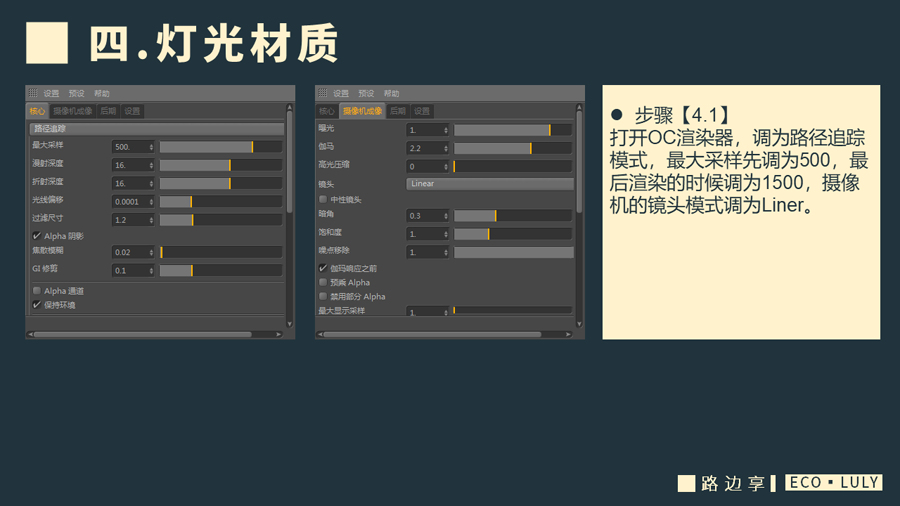Screen dimensions: 900x506
Task: Click the scroll-down arrow of the left panel
Action: click(290, 323)
